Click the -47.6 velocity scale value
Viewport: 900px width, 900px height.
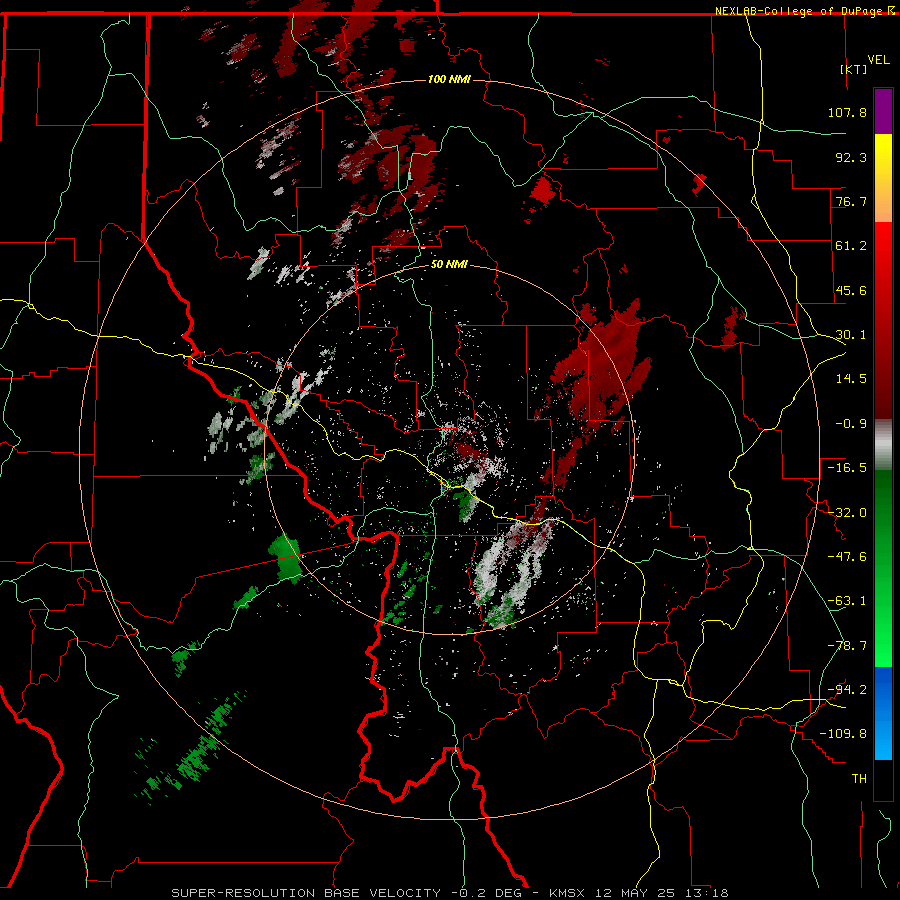pos(847,557)
